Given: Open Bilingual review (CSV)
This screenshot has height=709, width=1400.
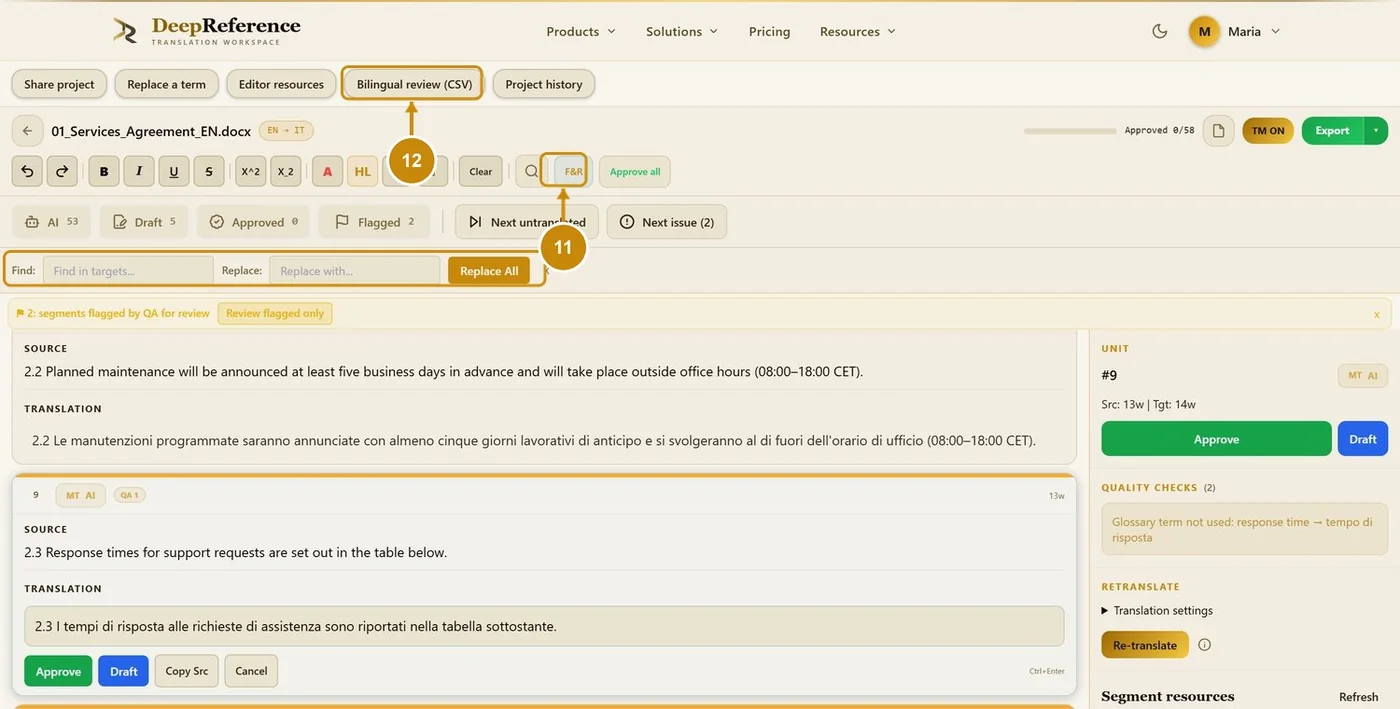Looking at the screenshot, I should tap(414, 84).
